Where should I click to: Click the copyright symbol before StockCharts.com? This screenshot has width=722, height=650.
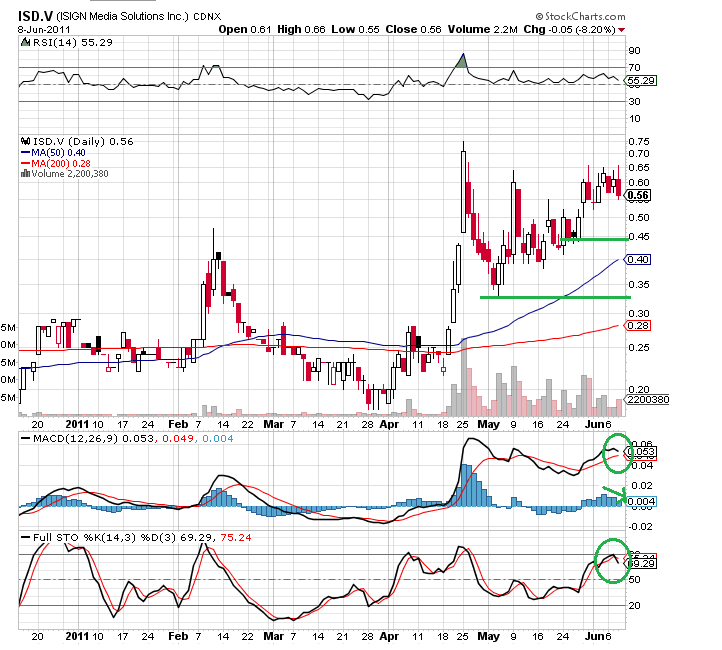(539, 17)
